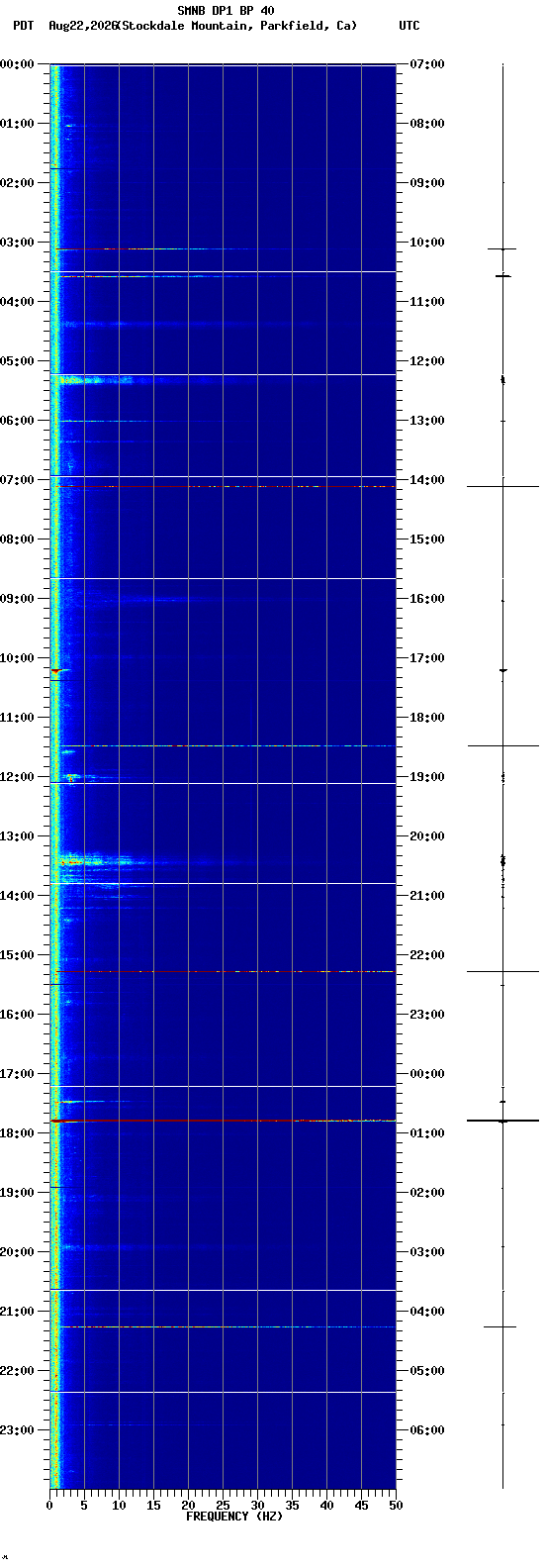Click frequency axis tick label "0"
This screenshot has height=1568, width=546.
click(x=49, y=1506)
